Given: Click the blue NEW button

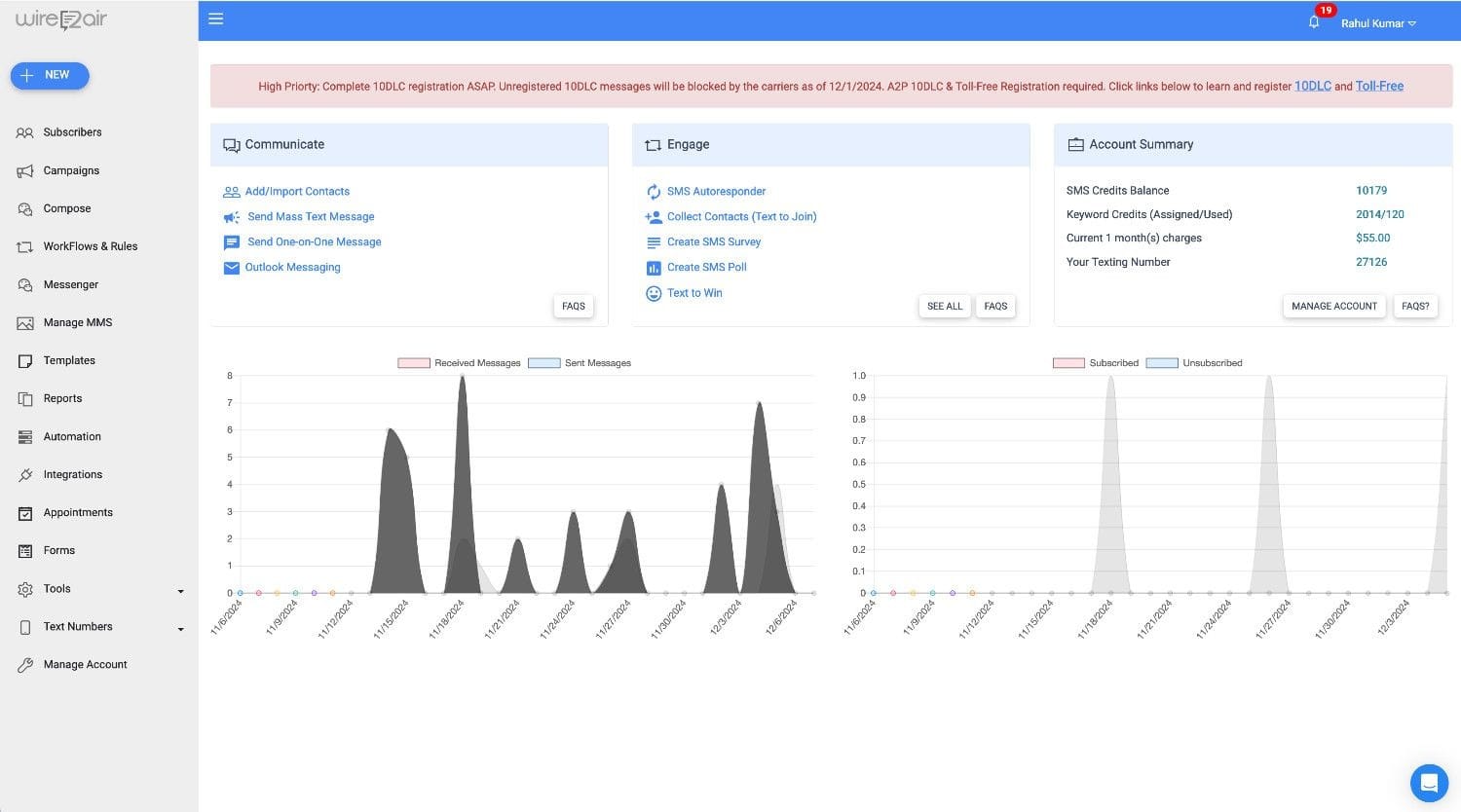Looking at the screenshot, I should click(x=50, y=75).
